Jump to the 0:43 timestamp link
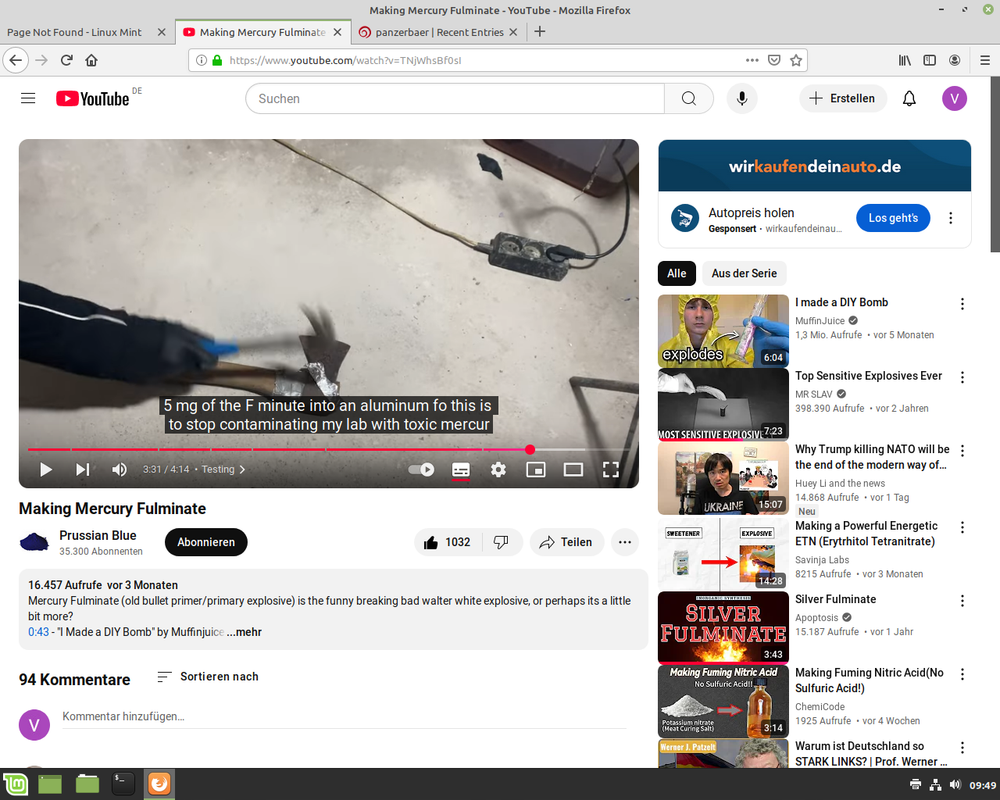 pos(38,632)
